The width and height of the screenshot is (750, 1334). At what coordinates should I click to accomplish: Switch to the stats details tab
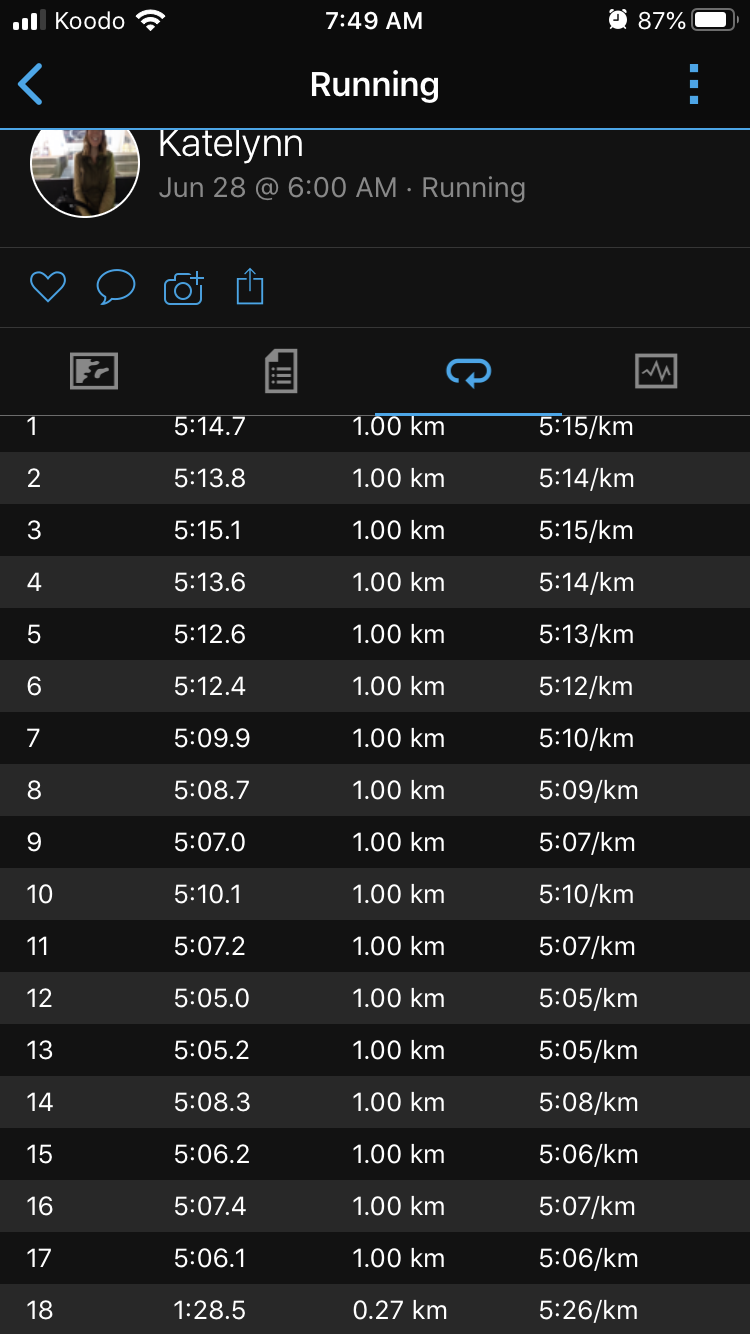point(281,372)
